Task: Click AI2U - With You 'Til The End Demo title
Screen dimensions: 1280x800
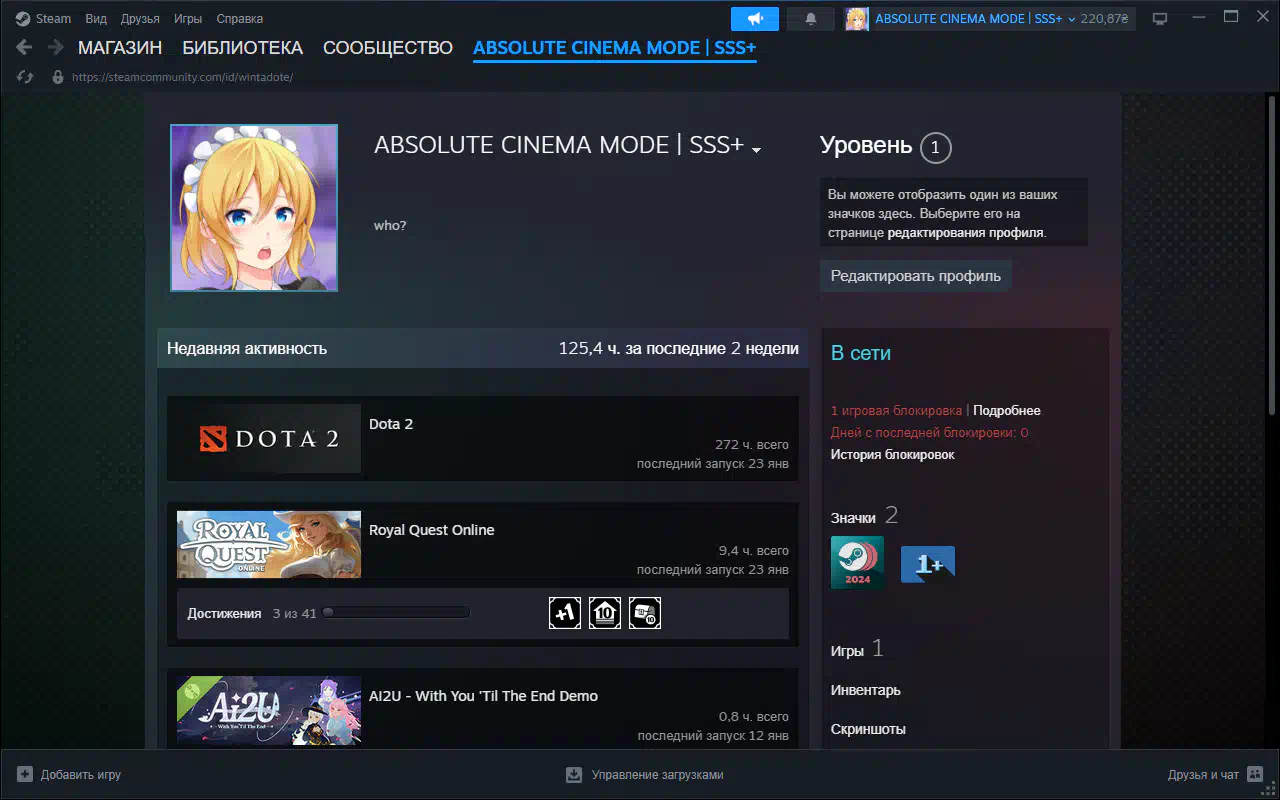Action: [484, 696]
